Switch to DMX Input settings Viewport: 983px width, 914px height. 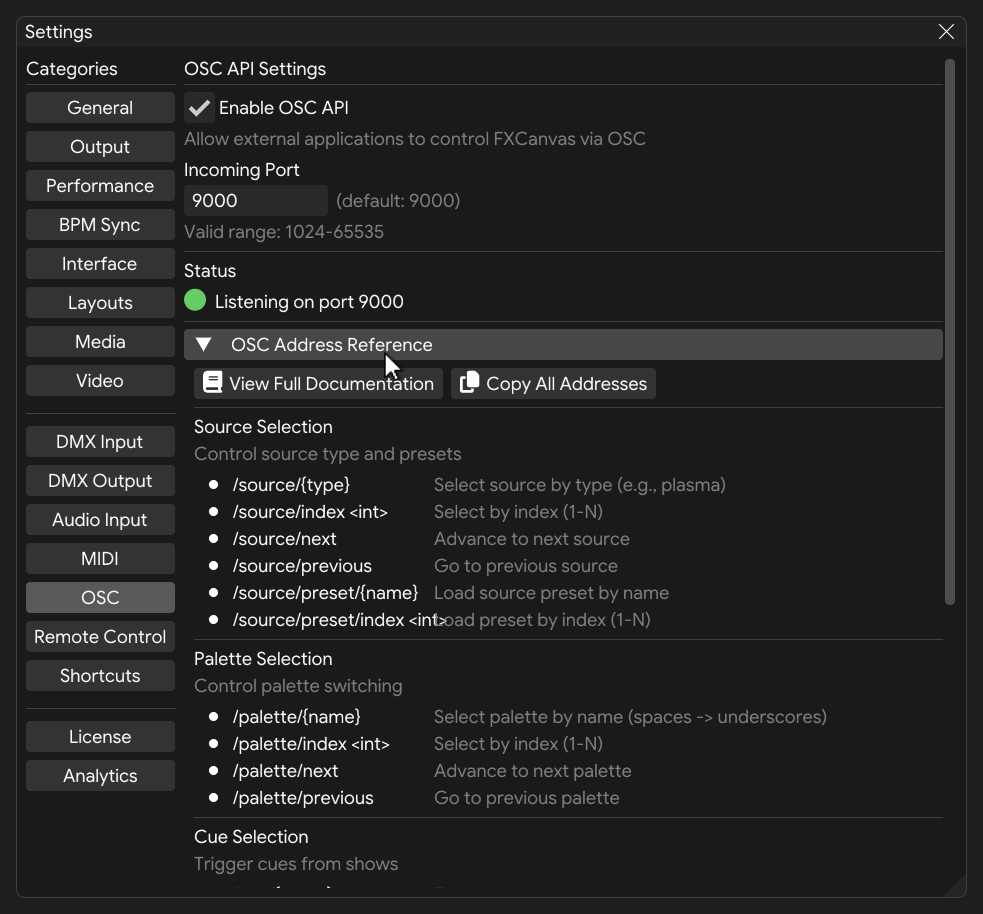(100, 441)
